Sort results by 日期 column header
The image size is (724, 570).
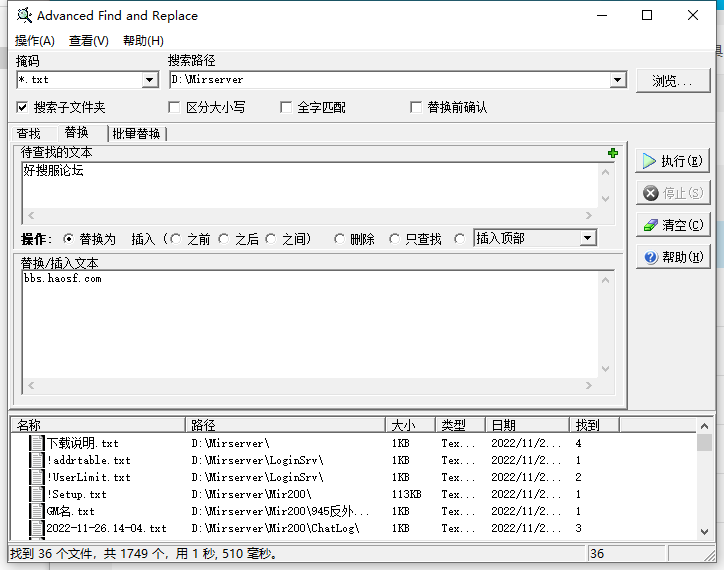pyautogui.click(x=527, y=425)
